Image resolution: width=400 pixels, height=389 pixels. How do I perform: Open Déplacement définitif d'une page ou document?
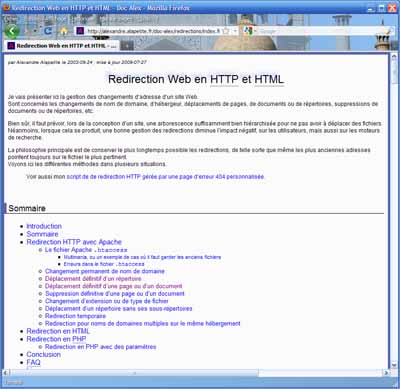coord(114,286)
